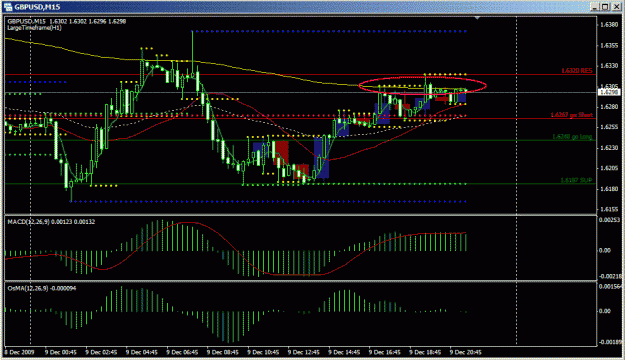Viewport: 625px width, 360px height.
Task: Click the 1.6330 price axis label
Action: pyautogui.click(x=609, y=66)
